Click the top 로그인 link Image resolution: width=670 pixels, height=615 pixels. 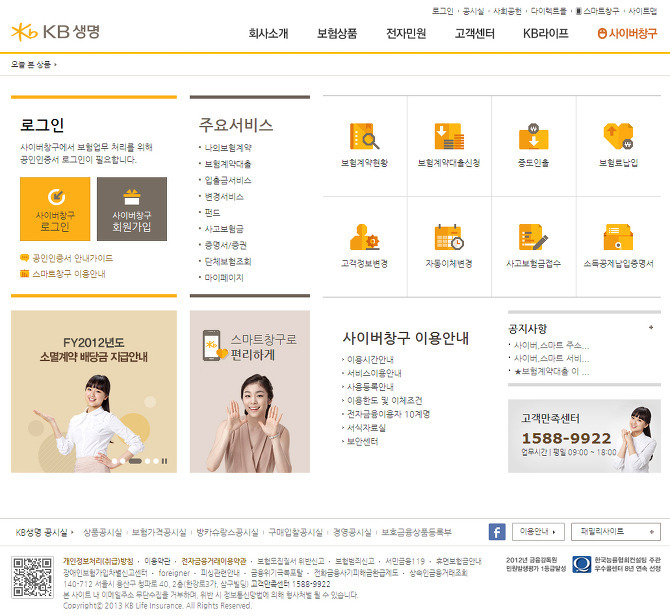[x=442, y=11]
